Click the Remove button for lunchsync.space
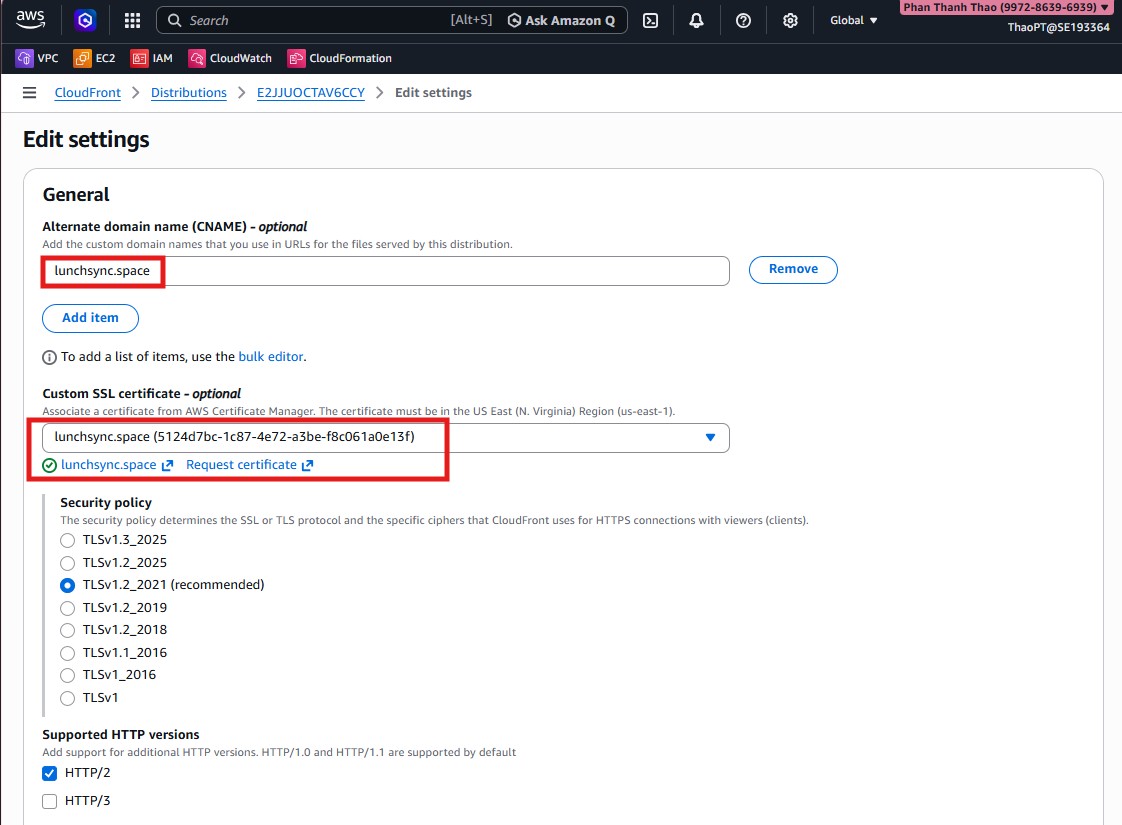 click(793, 269)
